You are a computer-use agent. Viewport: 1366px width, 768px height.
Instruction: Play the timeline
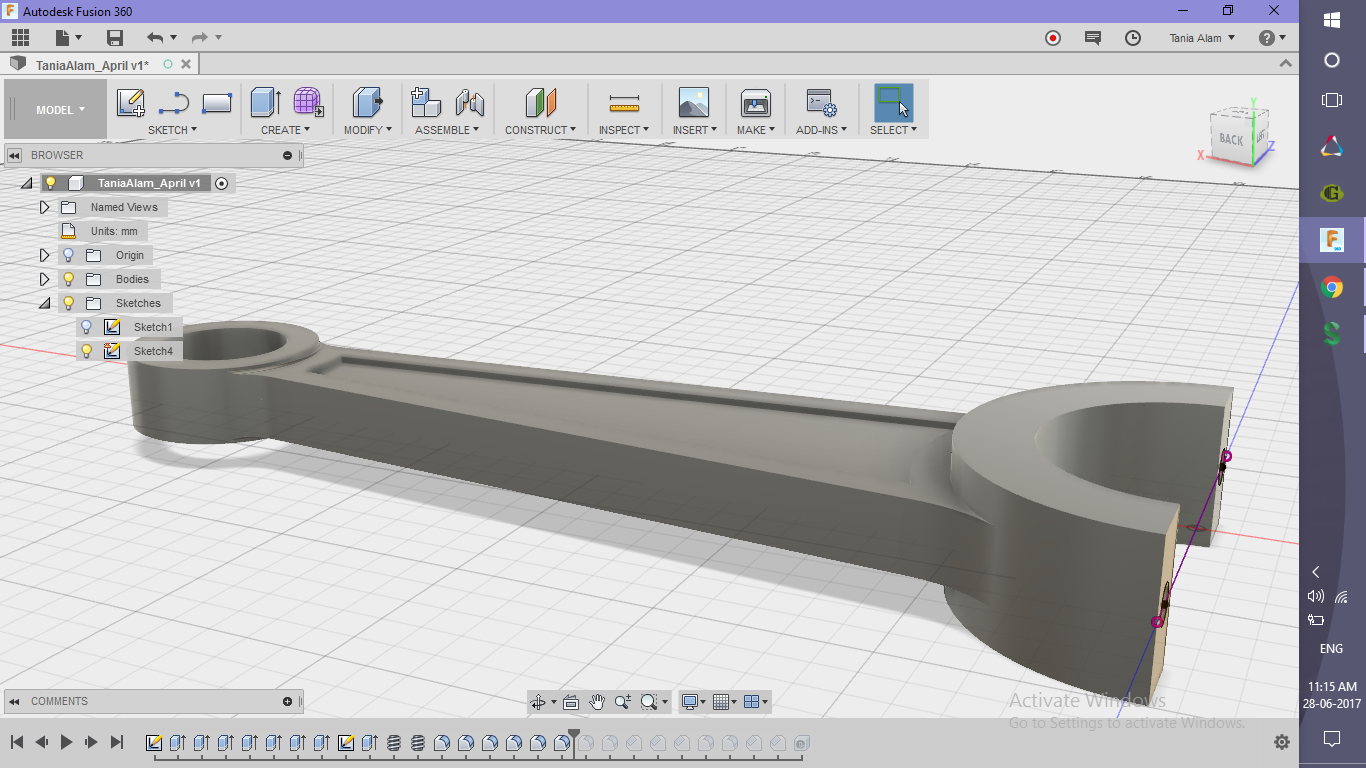coord(67,742)
